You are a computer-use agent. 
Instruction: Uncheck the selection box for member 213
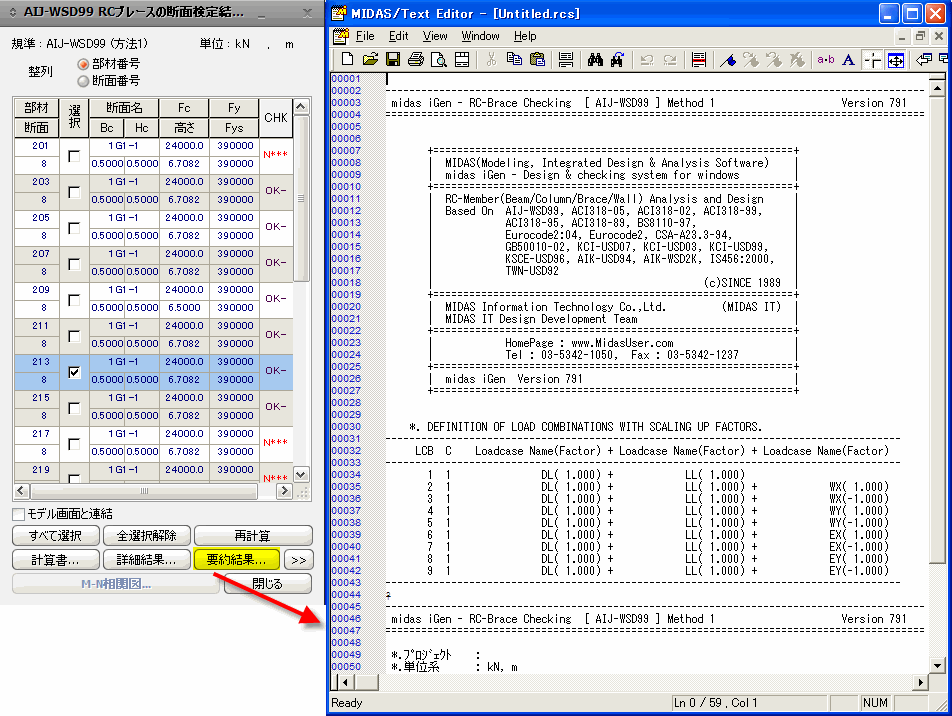point(74,372)
